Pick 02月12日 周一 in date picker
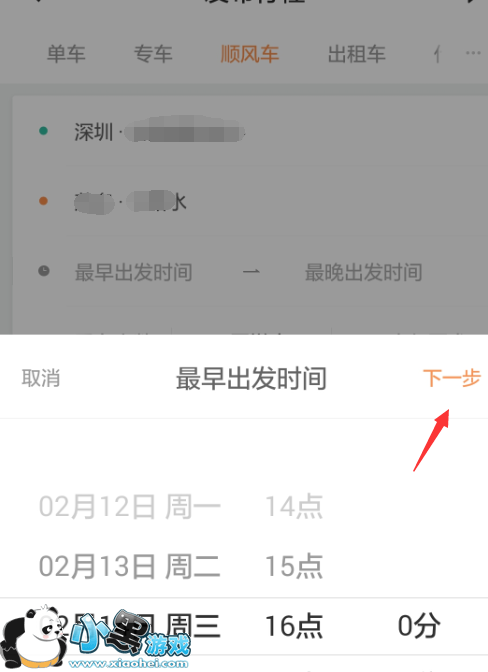The image size is (488, 672). [x=129, y=506]
